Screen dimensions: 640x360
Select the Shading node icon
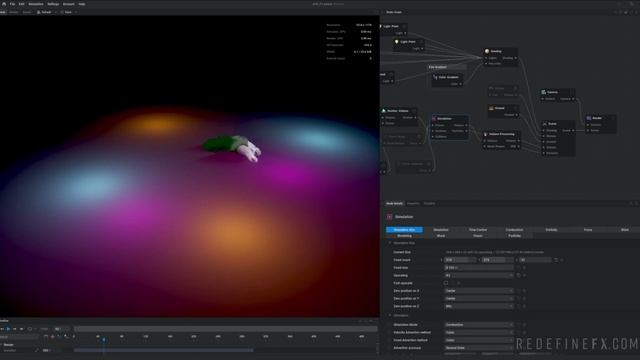[x=487, y=51]
